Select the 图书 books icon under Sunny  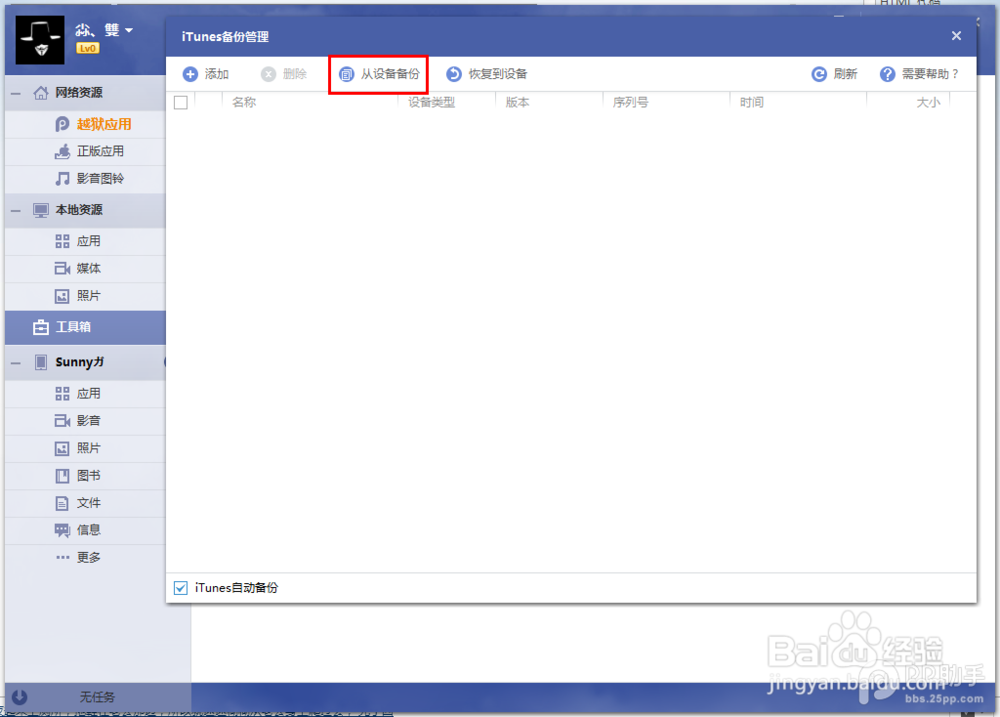pos(62,475)
